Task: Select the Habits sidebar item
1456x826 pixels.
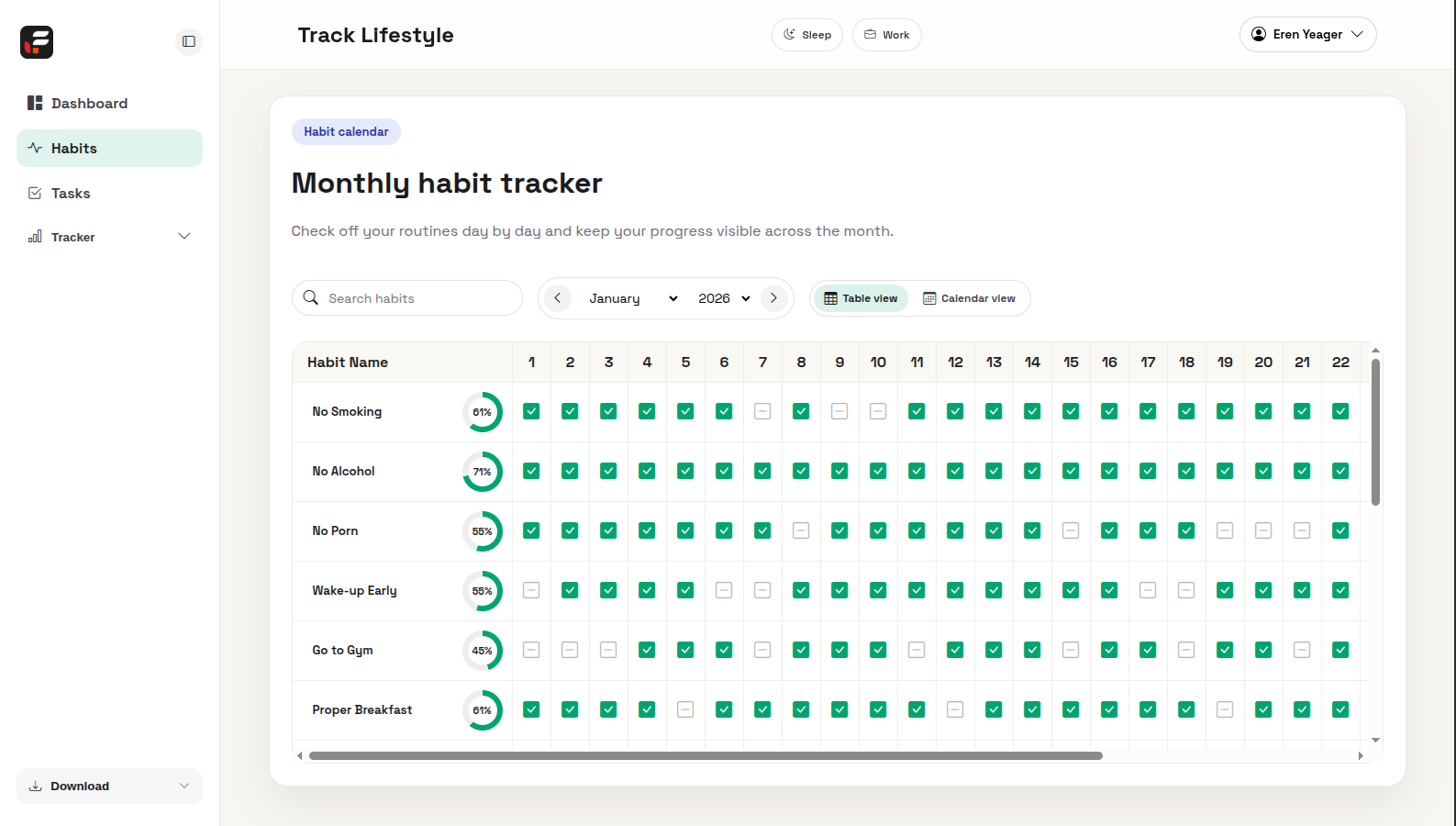Action: [x=109, y=149]
